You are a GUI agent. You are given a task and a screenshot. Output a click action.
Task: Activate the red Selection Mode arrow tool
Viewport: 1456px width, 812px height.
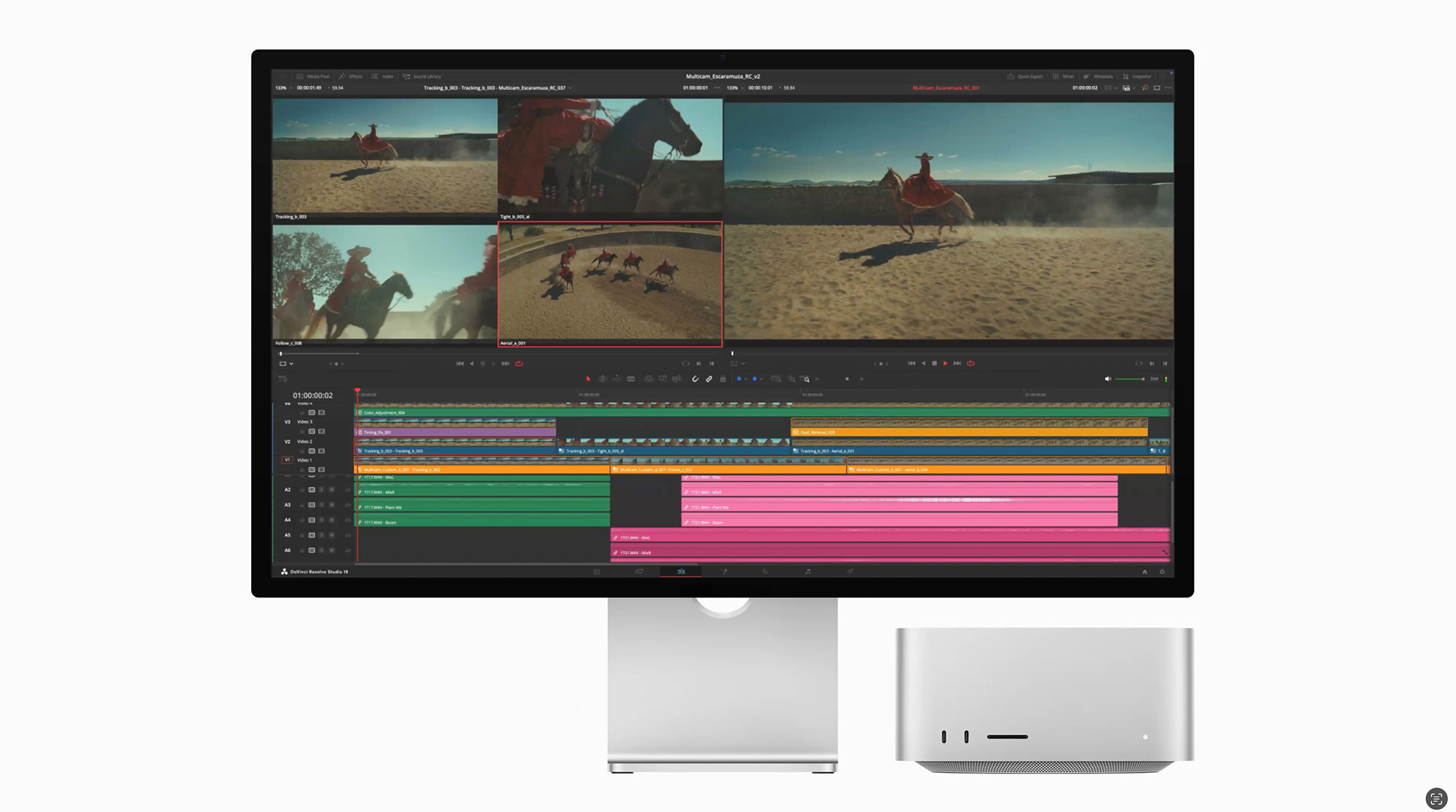click(588, 379)
